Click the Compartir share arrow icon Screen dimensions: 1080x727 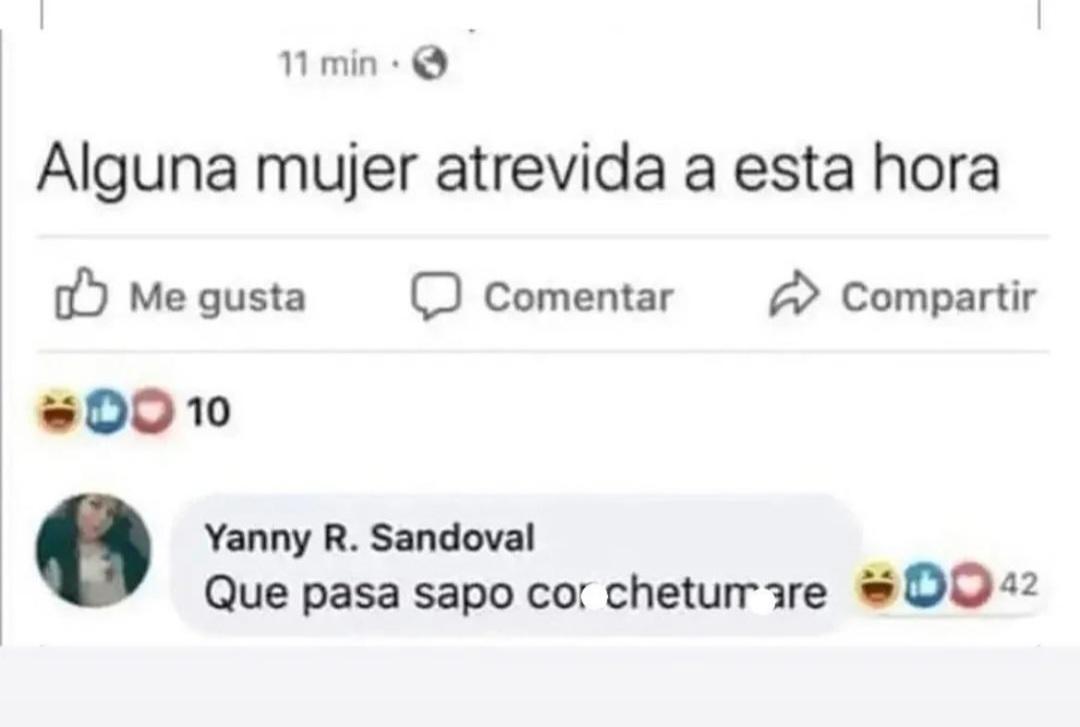pos(794,294)
